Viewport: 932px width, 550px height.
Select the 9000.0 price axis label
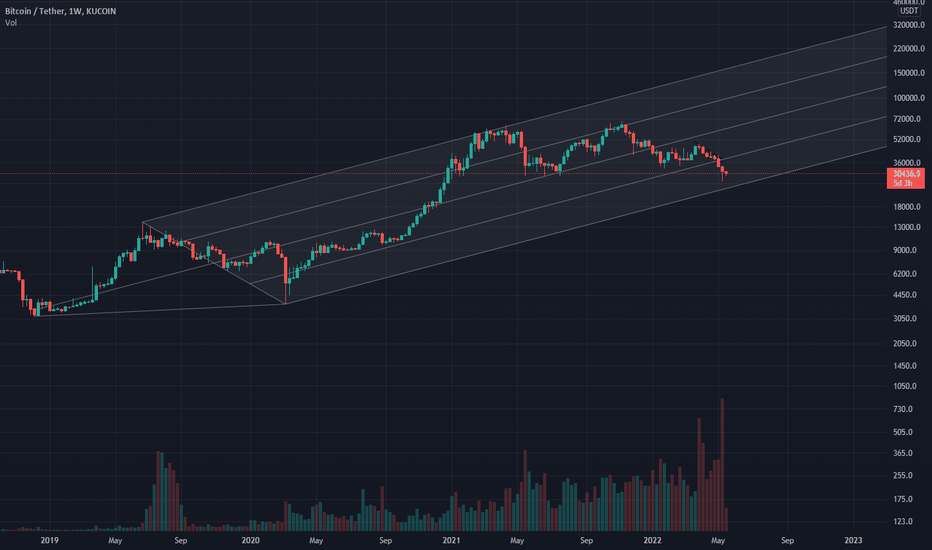click(x=905, y=250)
